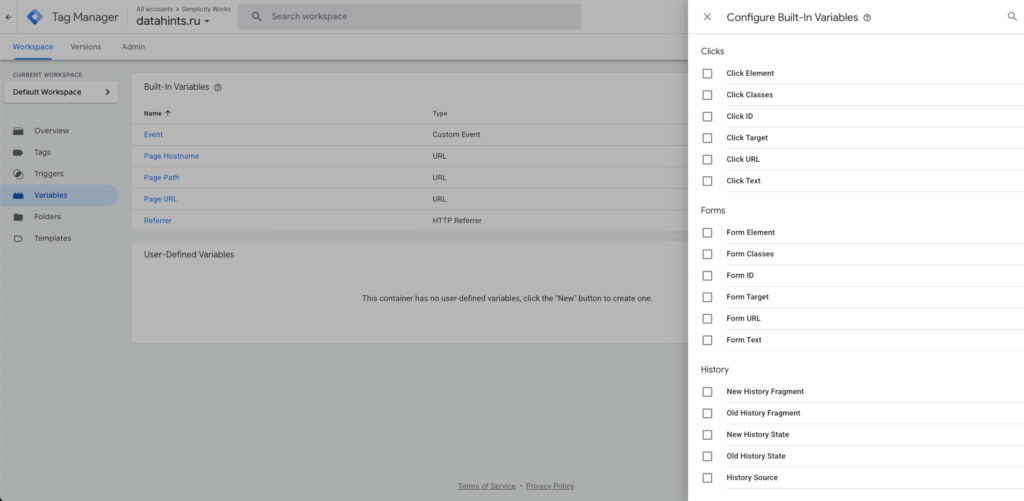Viewport: 1024px width, 501px height.
Task: Check the History Source variable
Action: pyautogui.click(x=707, y=478)
